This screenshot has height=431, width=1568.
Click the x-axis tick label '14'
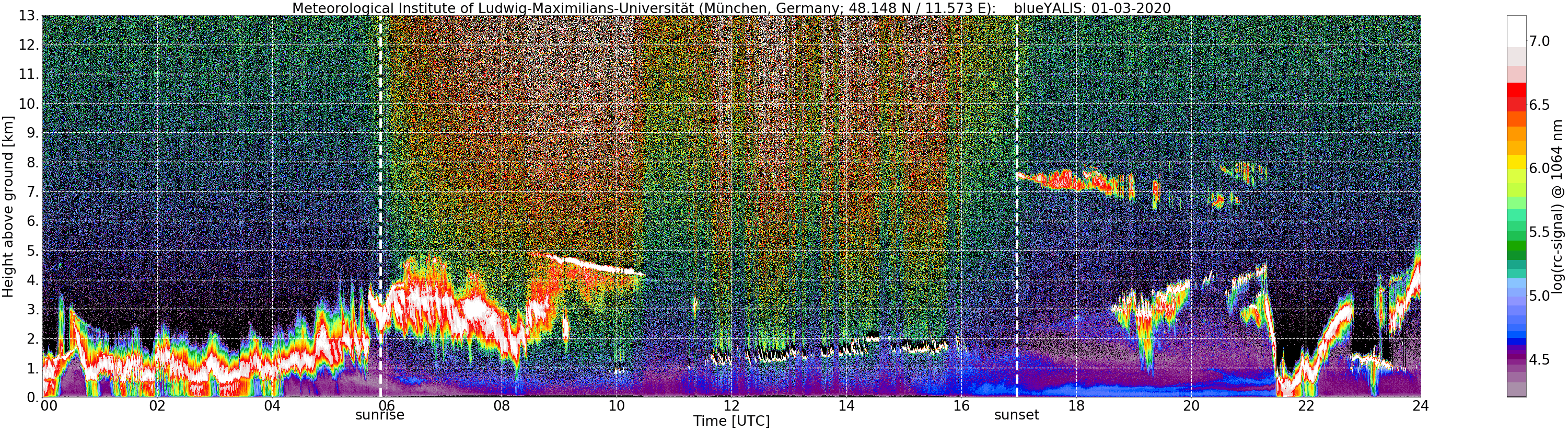coord(846,406)
